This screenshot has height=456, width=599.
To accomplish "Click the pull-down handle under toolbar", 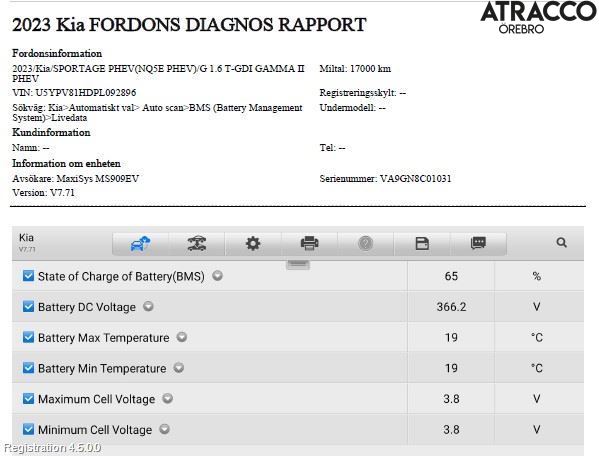I will click(298, 264).
